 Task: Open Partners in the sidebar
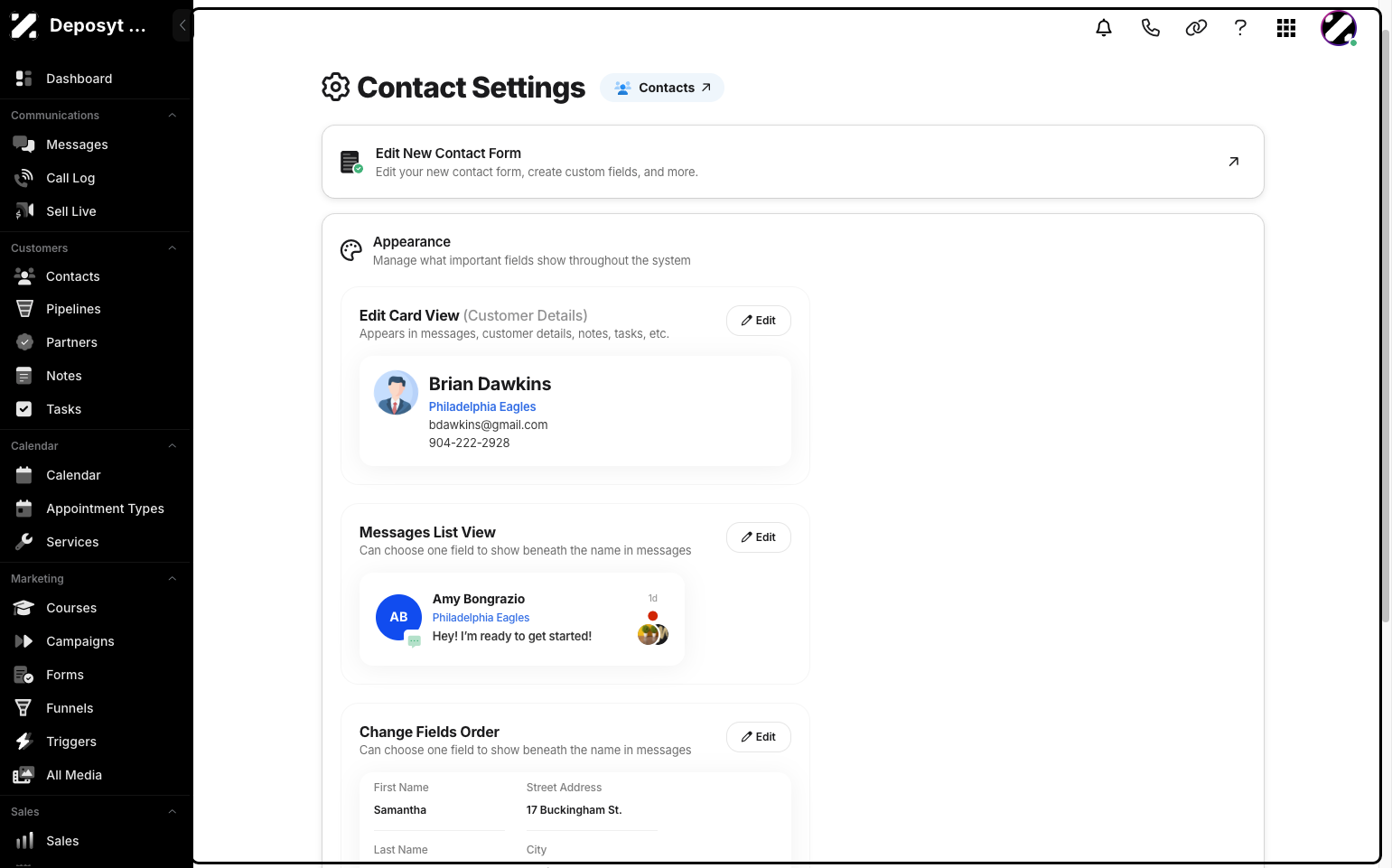[97, 342]
